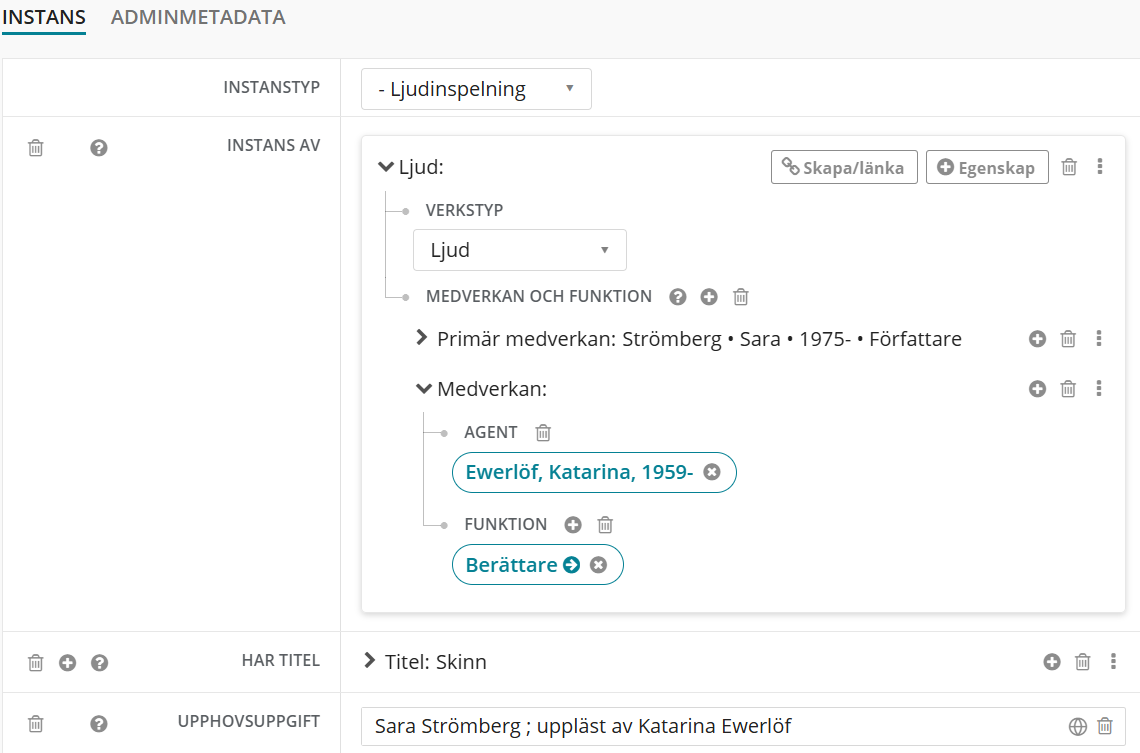This screenshot has width=1140, height=753.
Task: Remove the Berättare function chip
Action: point(598,565)
